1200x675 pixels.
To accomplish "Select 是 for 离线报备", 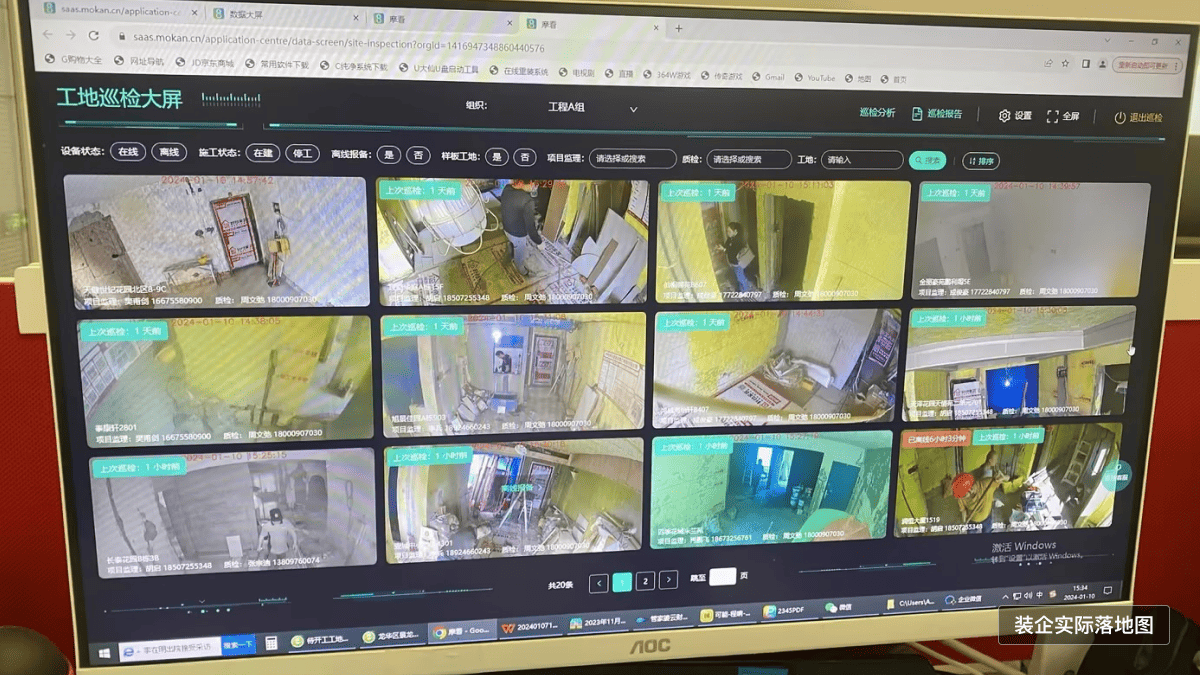I will coord(390,155).
